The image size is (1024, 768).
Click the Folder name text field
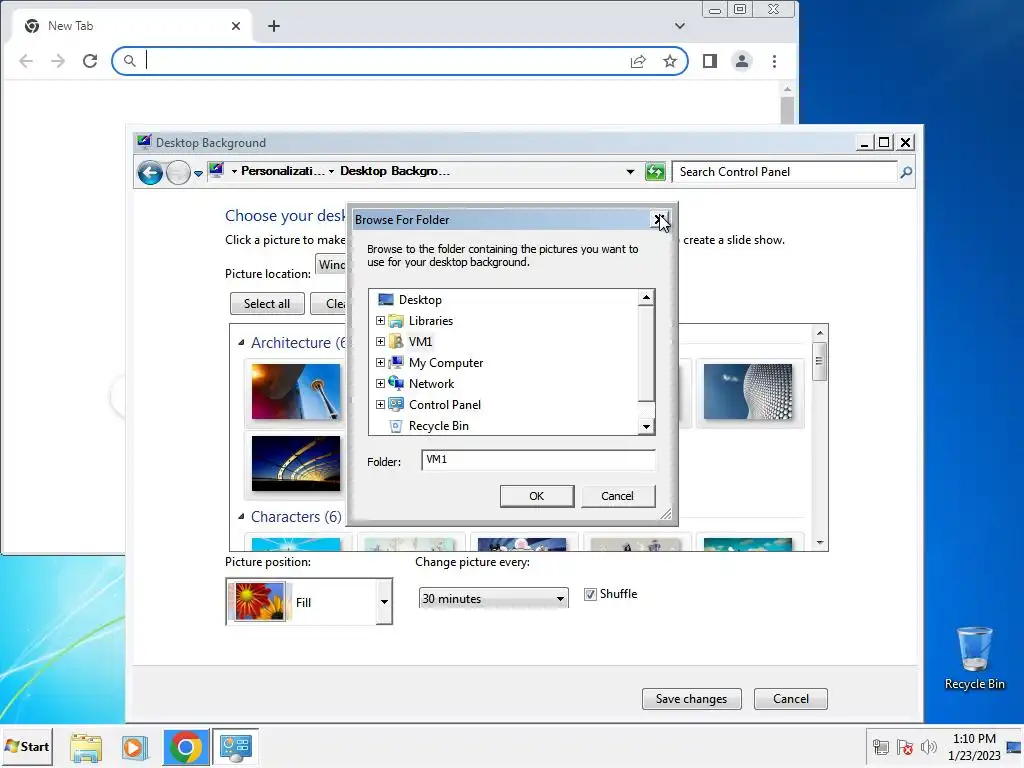pos(538,460)
